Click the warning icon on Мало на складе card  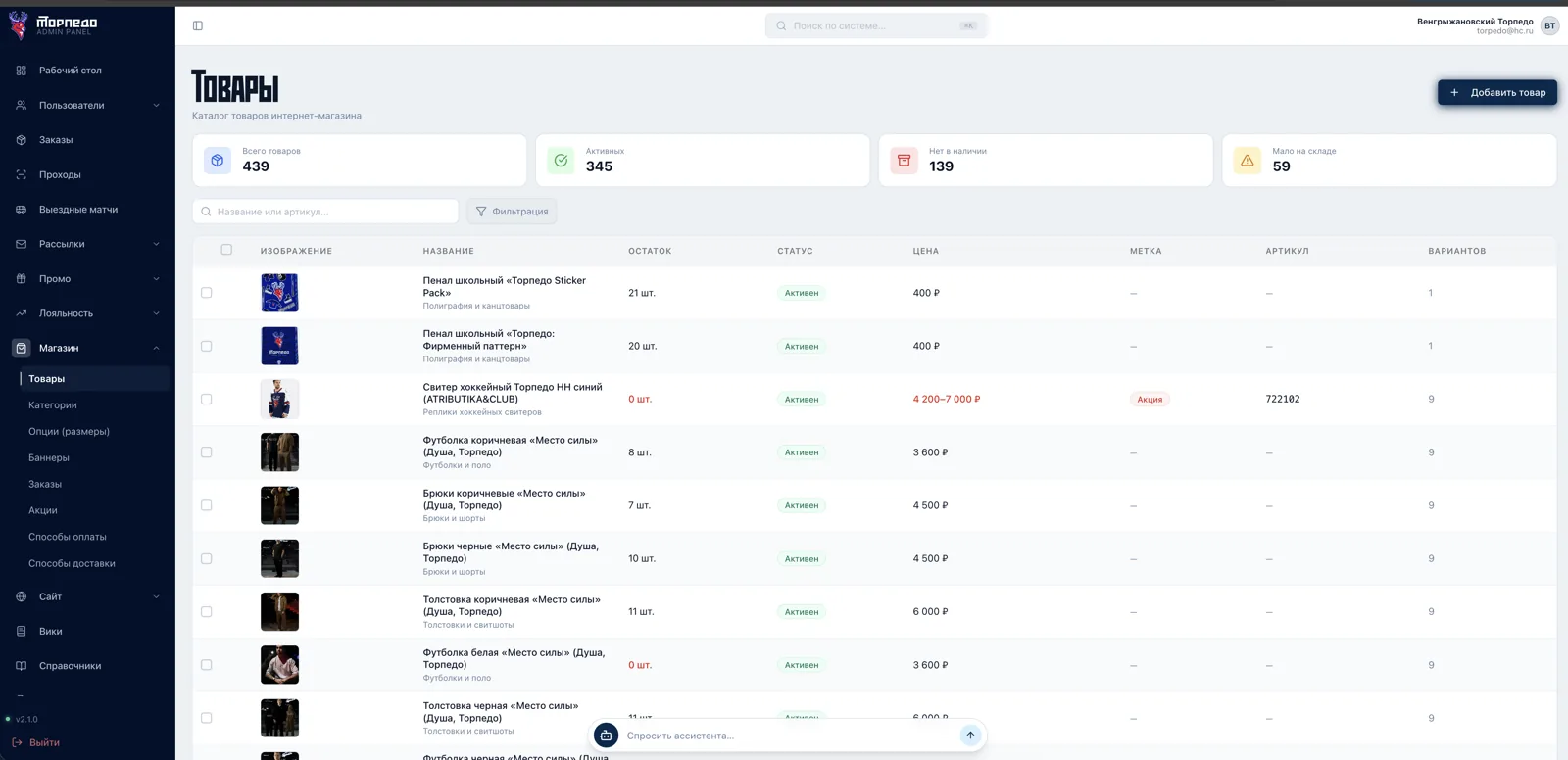click(1247, 160)
